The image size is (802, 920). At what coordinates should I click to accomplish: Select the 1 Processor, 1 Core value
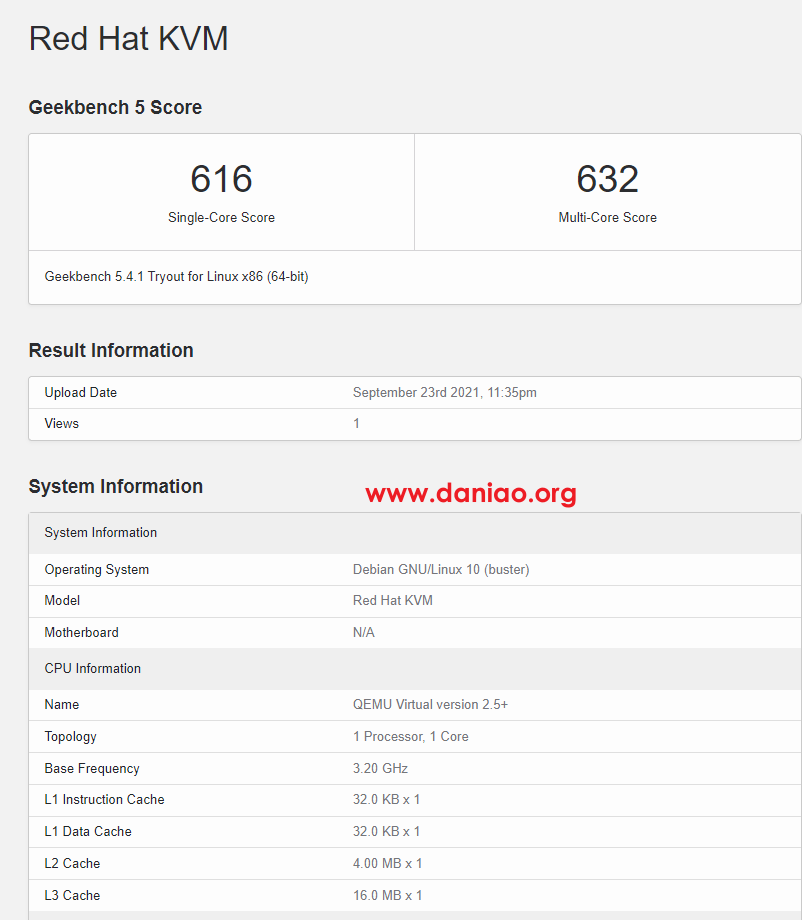(x=411, y=737)
